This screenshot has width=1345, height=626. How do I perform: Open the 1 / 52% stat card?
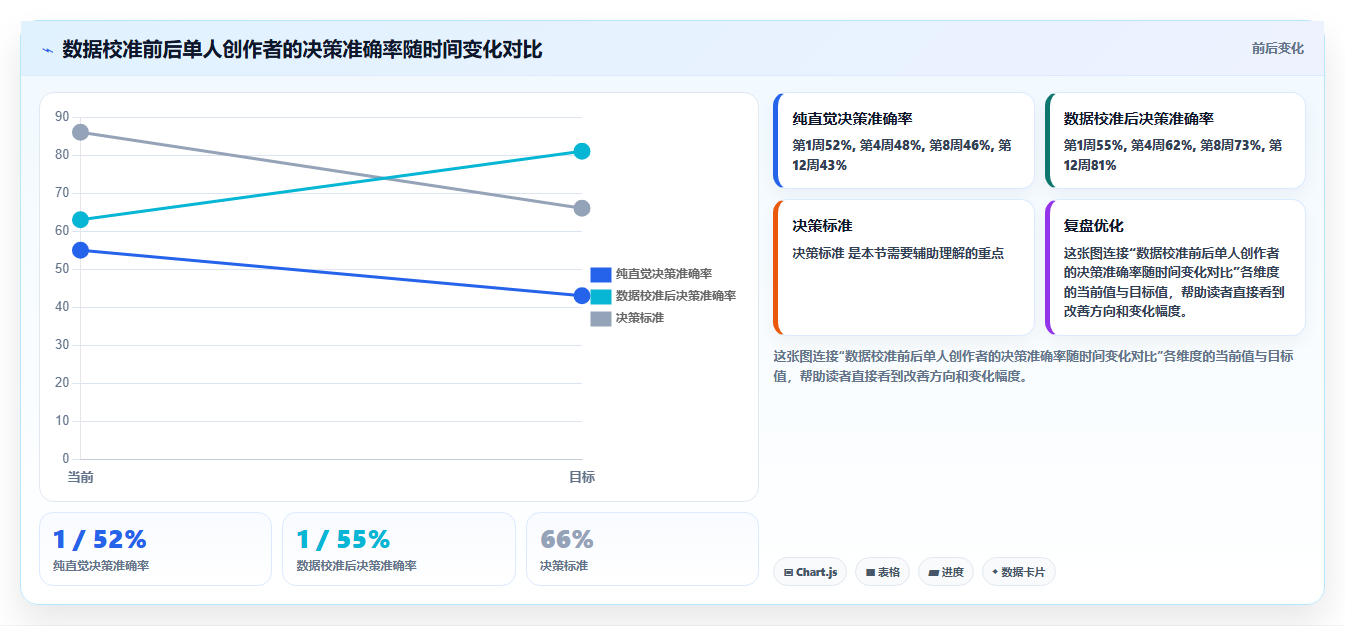click(x=155, y=549)
